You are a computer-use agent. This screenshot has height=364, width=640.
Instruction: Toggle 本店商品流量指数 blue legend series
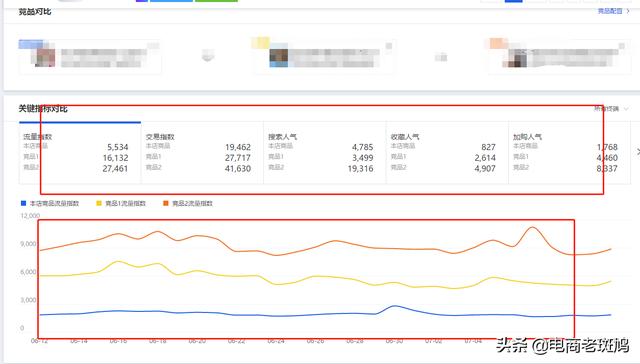pos(50,203)
